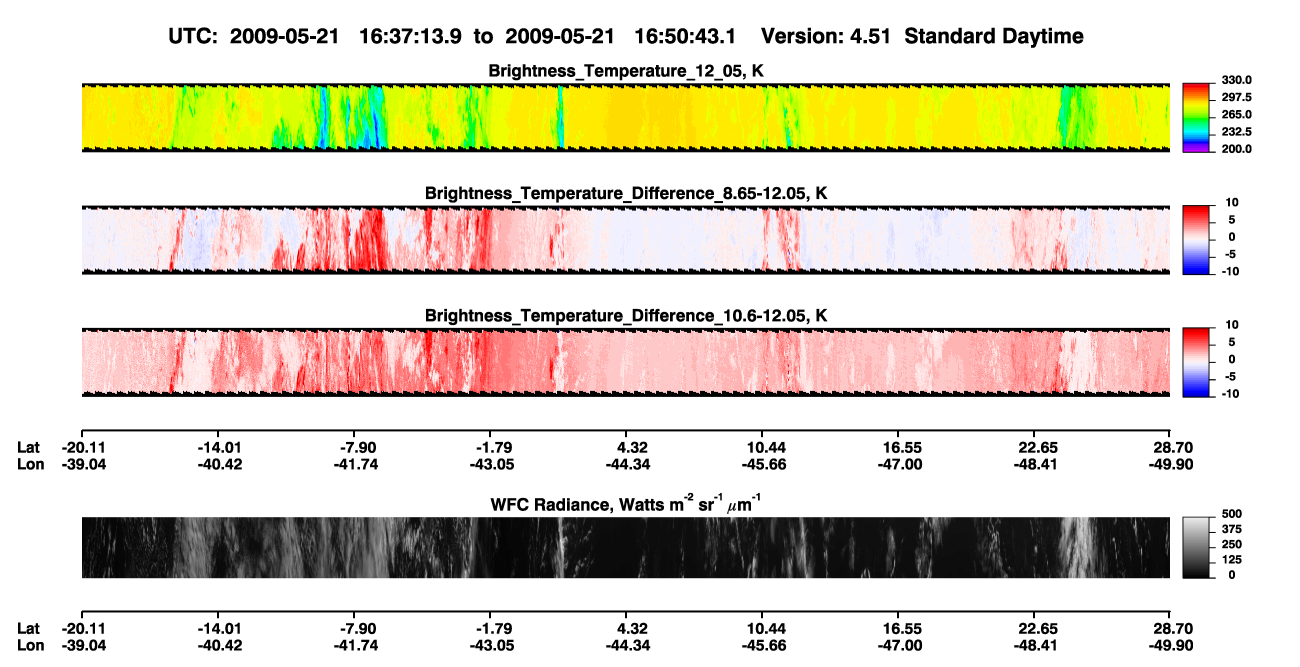Click latitude -1.79 below the WFC Radiance panel
Screen dimensions: 1300x667
(x=490, y=629)
